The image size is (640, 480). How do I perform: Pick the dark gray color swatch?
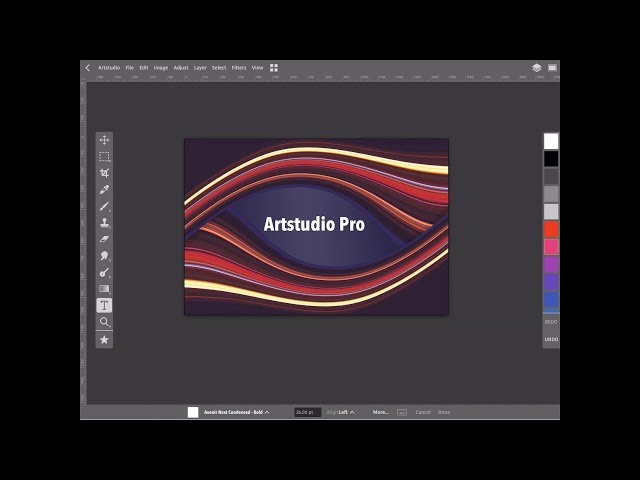(551, 176)
